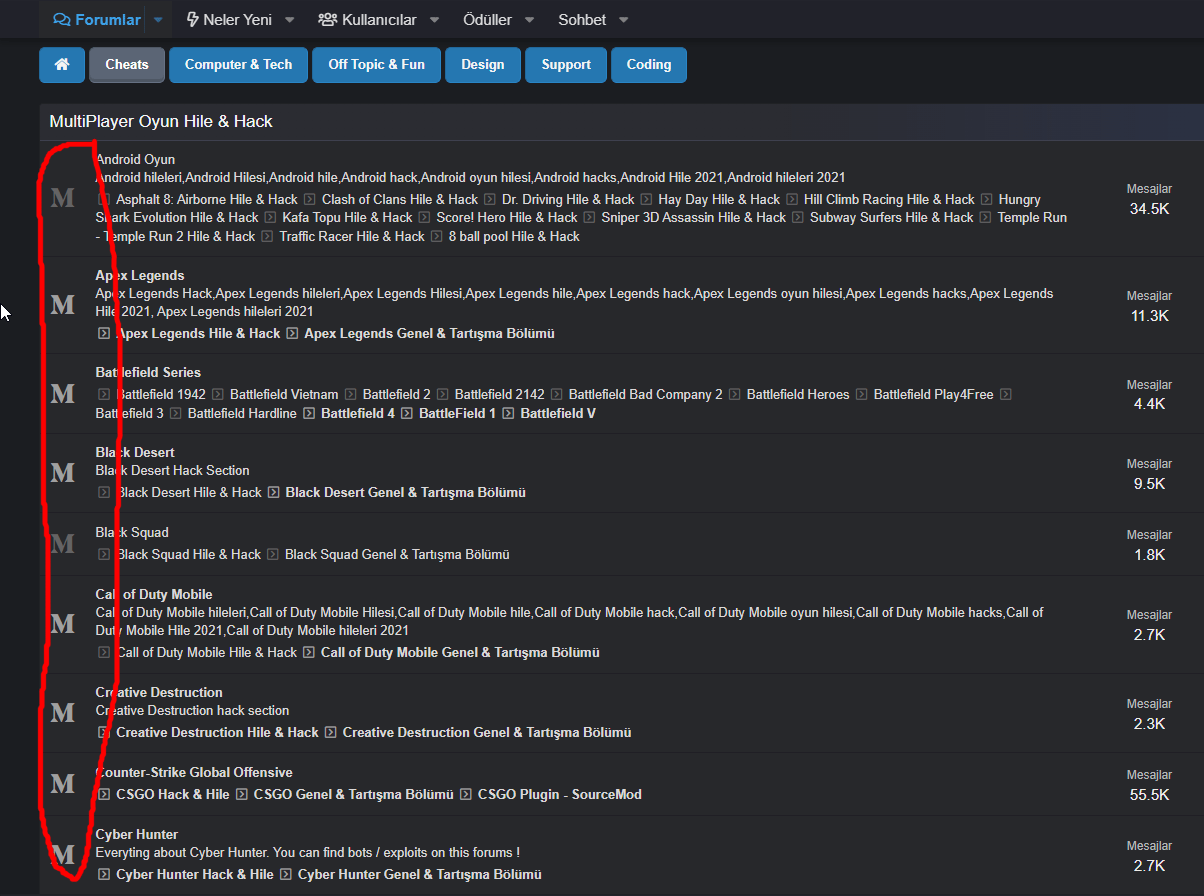Image resolution: width=1204 pixels, height=896 pixels.
Task: Switch to the Cheats tab
Action: coord(127,64)
